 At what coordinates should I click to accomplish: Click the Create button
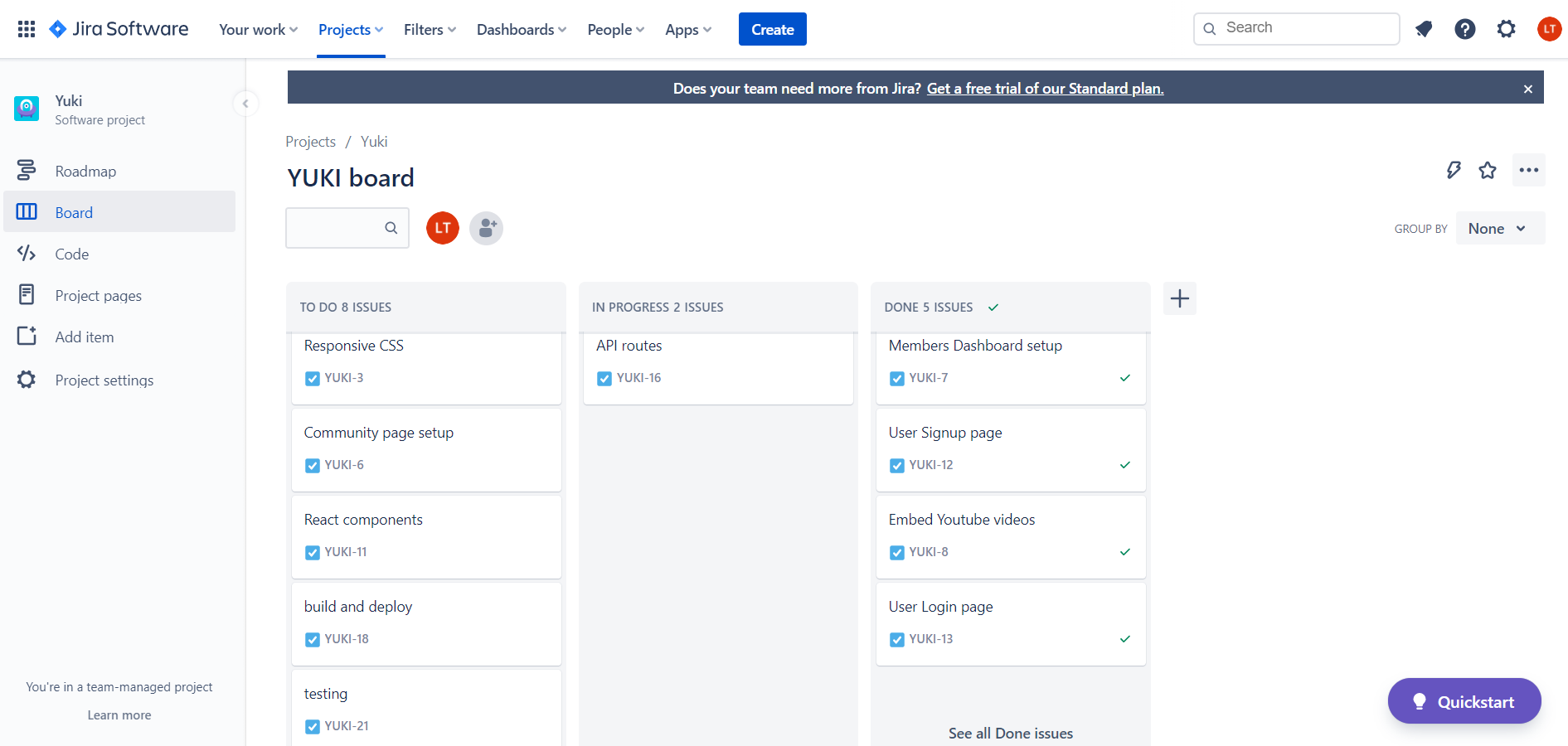click(772, 28)
